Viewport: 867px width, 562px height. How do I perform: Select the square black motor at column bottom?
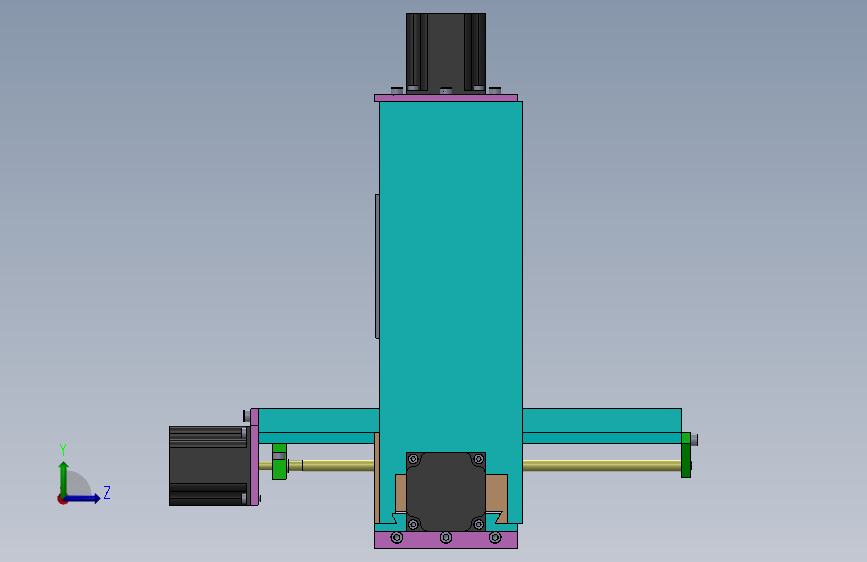coord(446,492)
